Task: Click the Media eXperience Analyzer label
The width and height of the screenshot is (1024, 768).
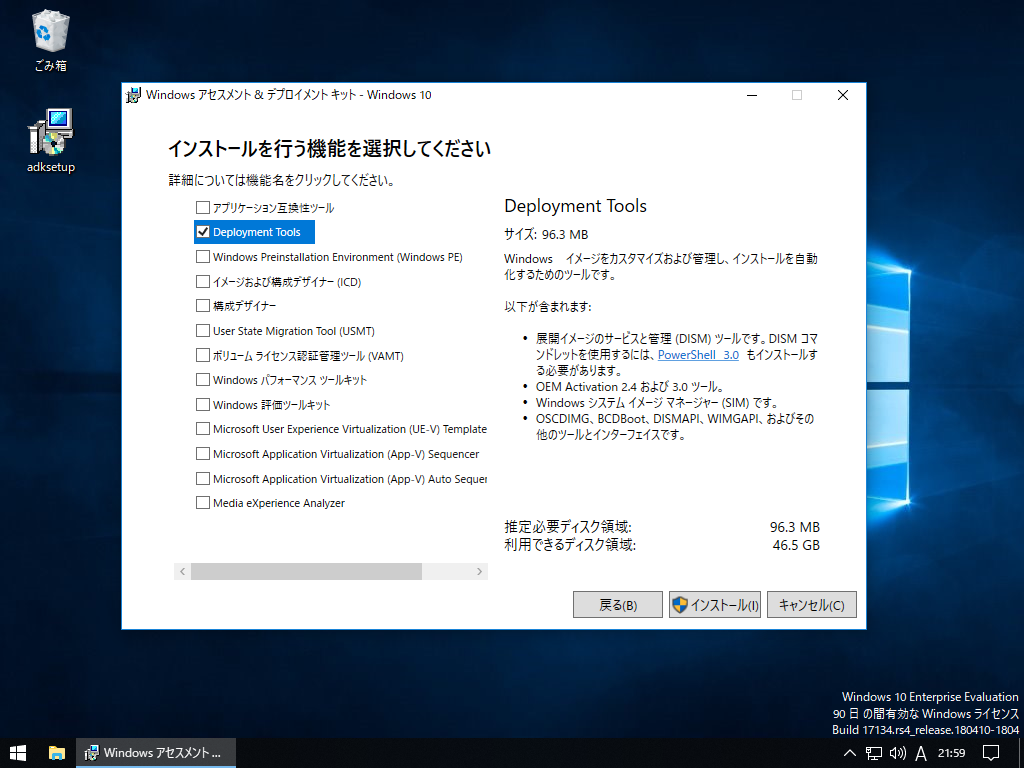Action: tap(279, 504)
